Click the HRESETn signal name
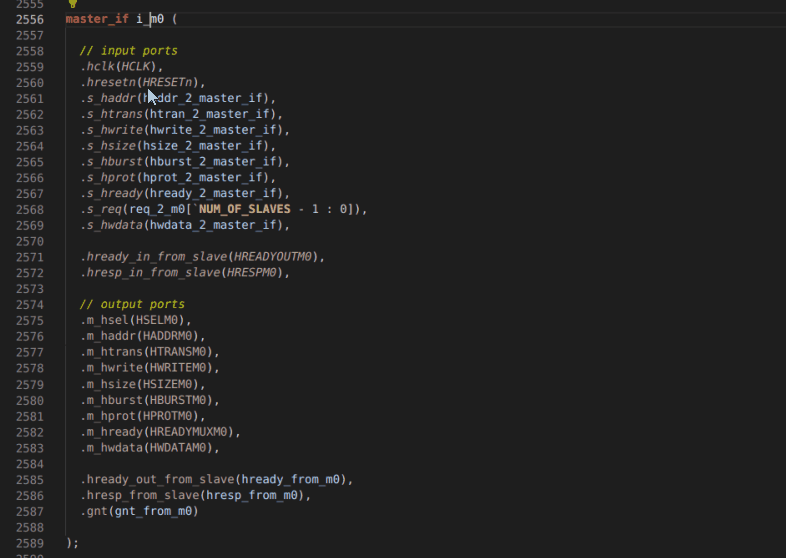The height and width of the screenshot is (558, 786). pos(170,83)
